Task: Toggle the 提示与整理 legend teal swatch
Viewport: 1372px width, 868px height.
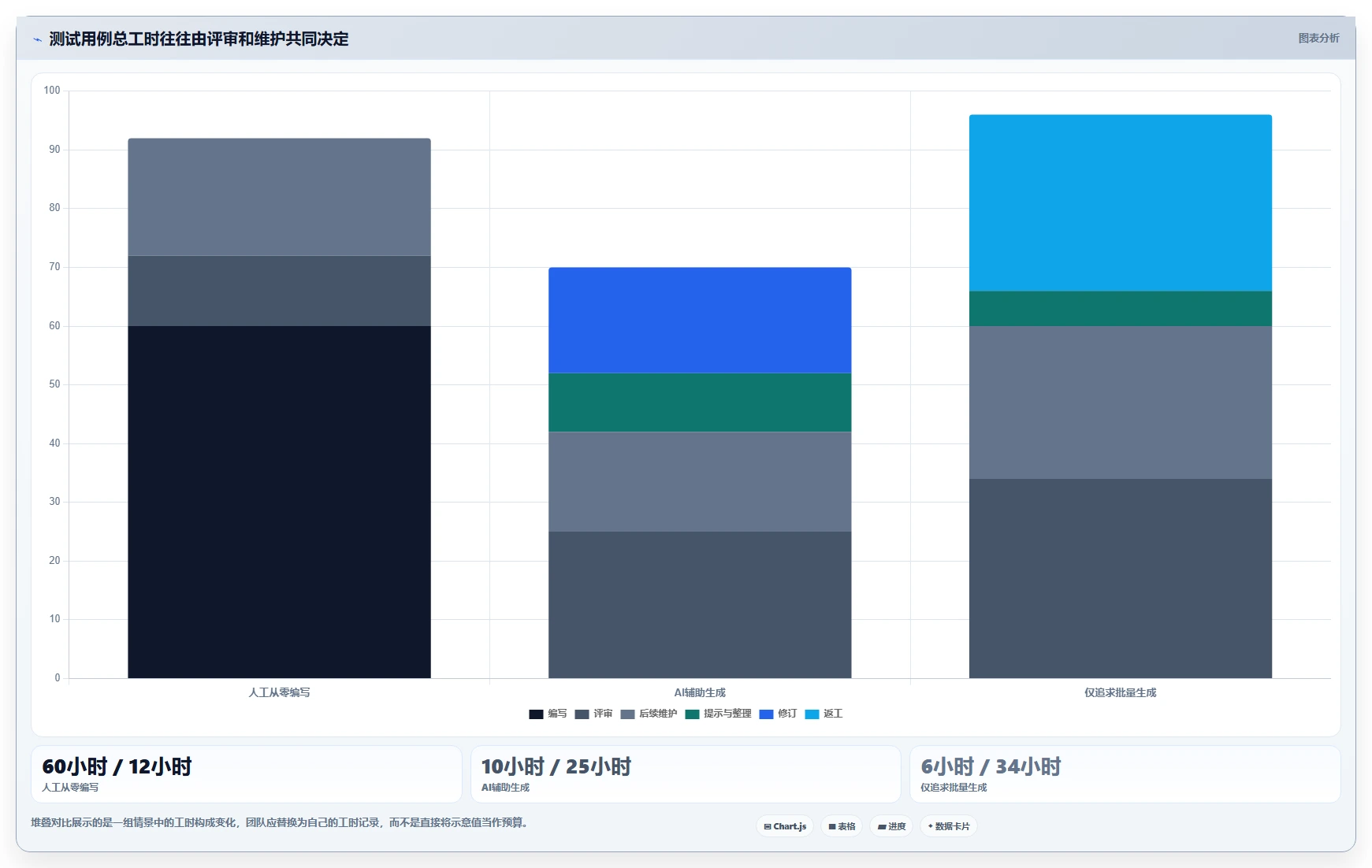Action: tap(692, 714)
